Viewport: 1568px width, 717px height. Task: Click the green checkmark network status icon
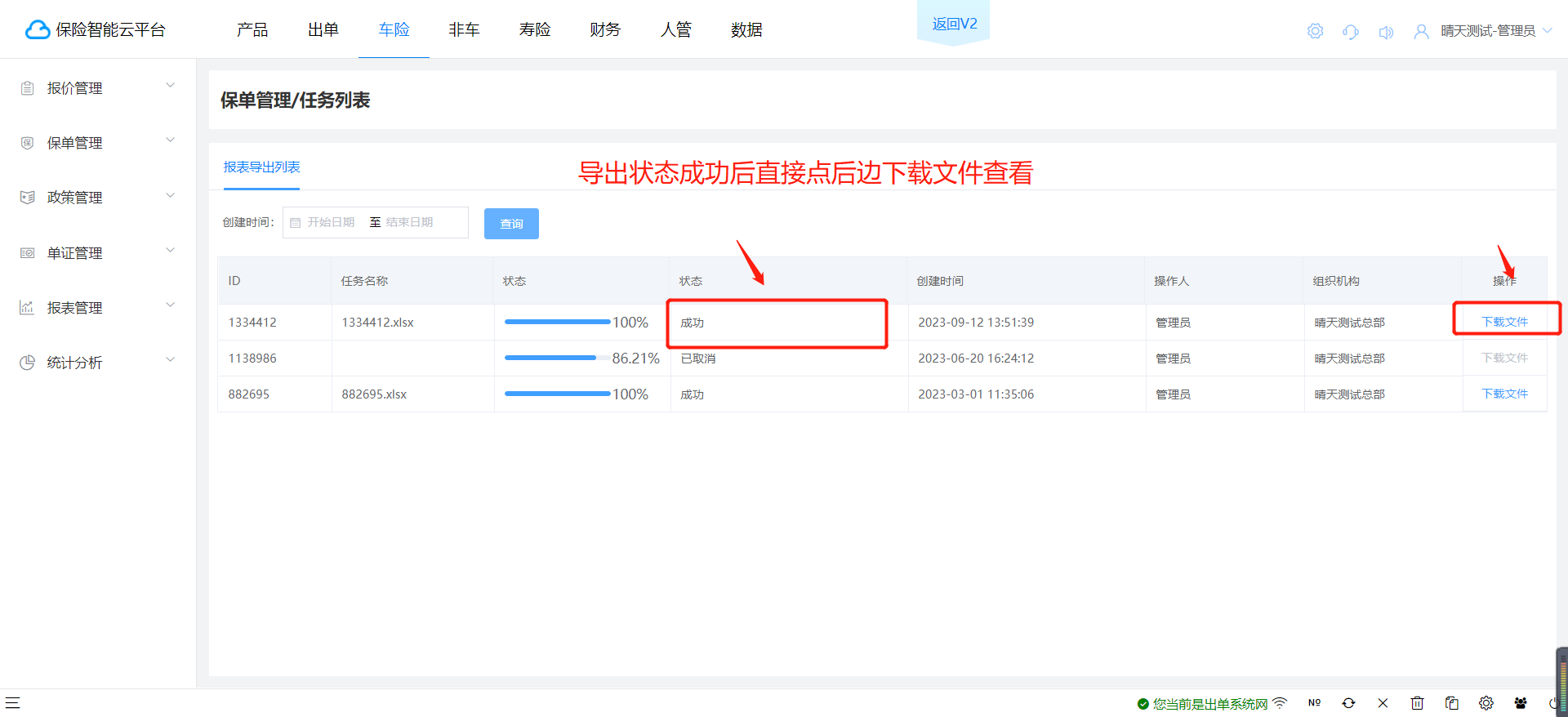tap(1143, 703)
